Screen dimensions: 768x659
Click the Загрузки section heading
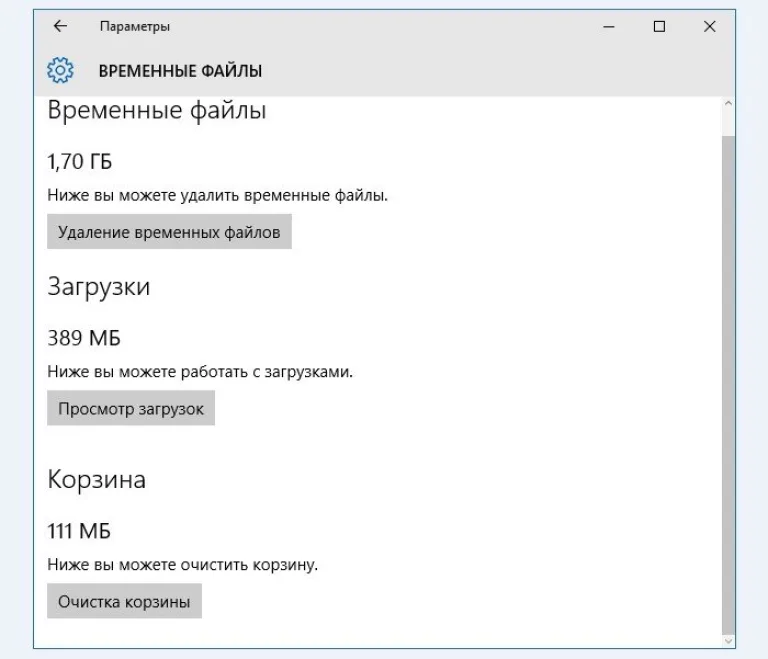(x=99, y=287)
